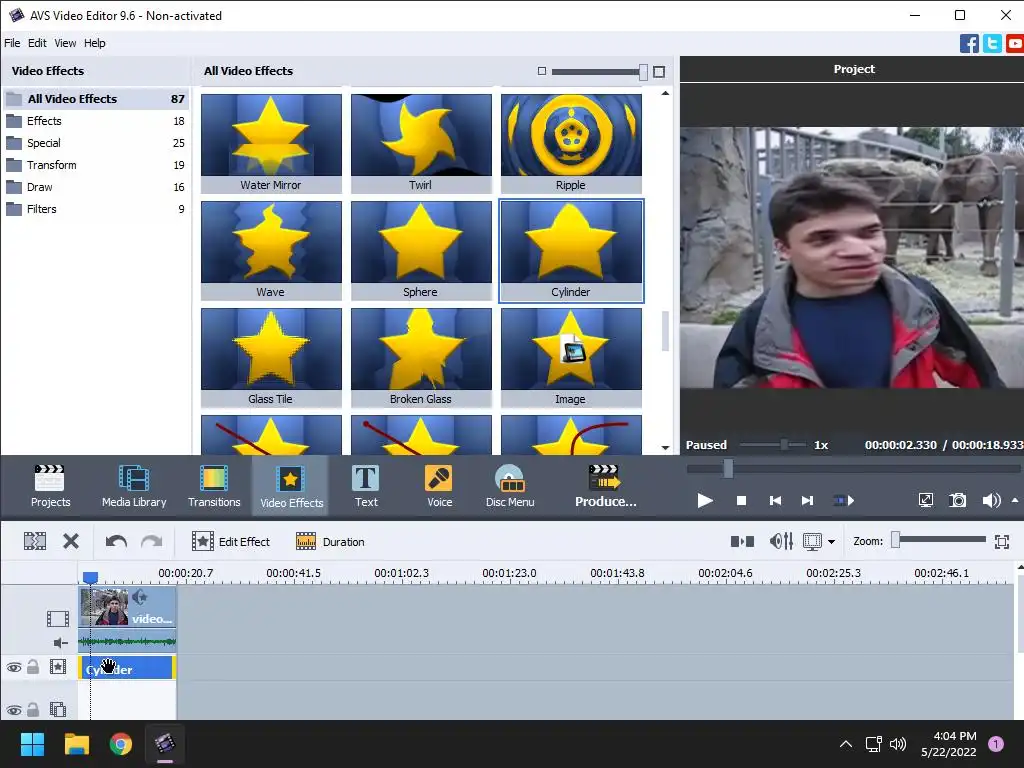The image size is (1024, 768).
Task: Open the Edit menu
Action: [37, 43]
